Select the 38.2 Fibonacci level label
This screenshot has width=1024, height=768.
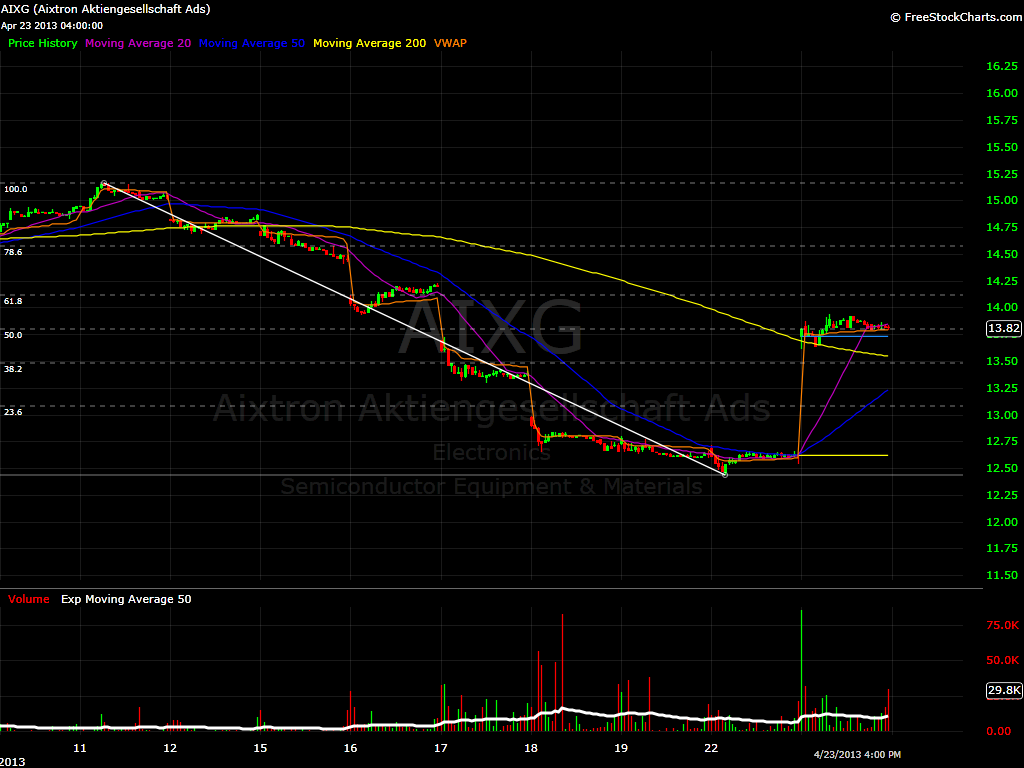click(x=12, y=369)
